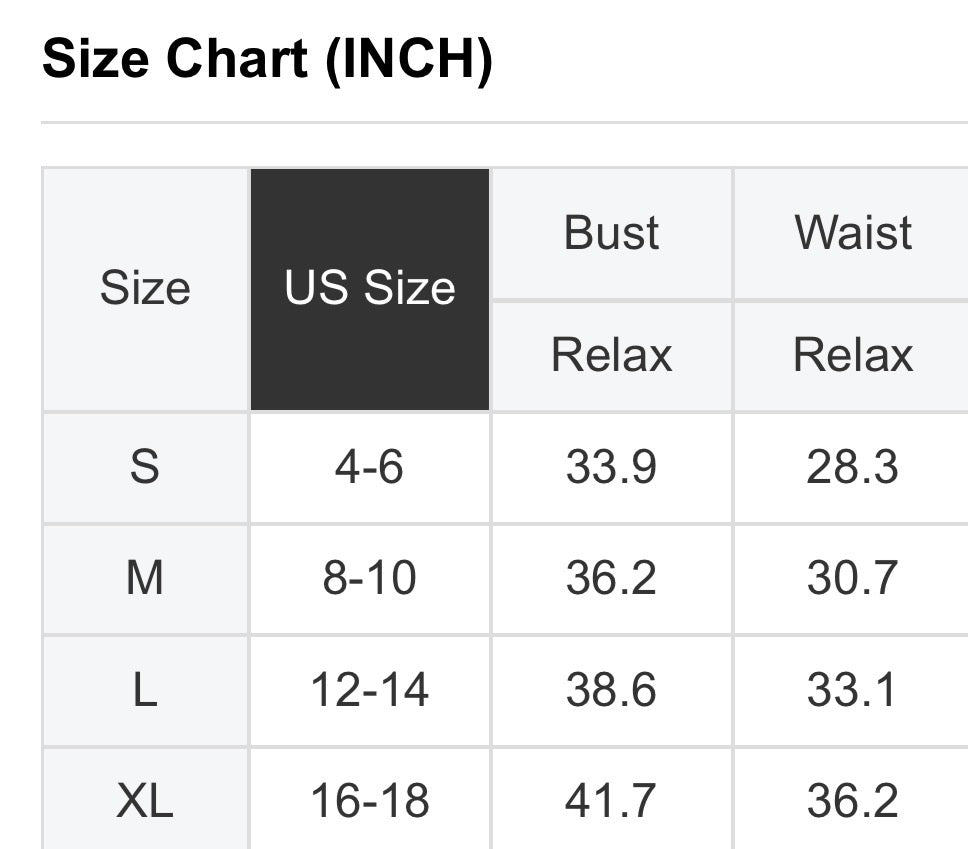Image resolution: width=968 pixels, height=849 pixels.
Task: Click the Relax subheader under Bust
Action: tap(612, 355)
